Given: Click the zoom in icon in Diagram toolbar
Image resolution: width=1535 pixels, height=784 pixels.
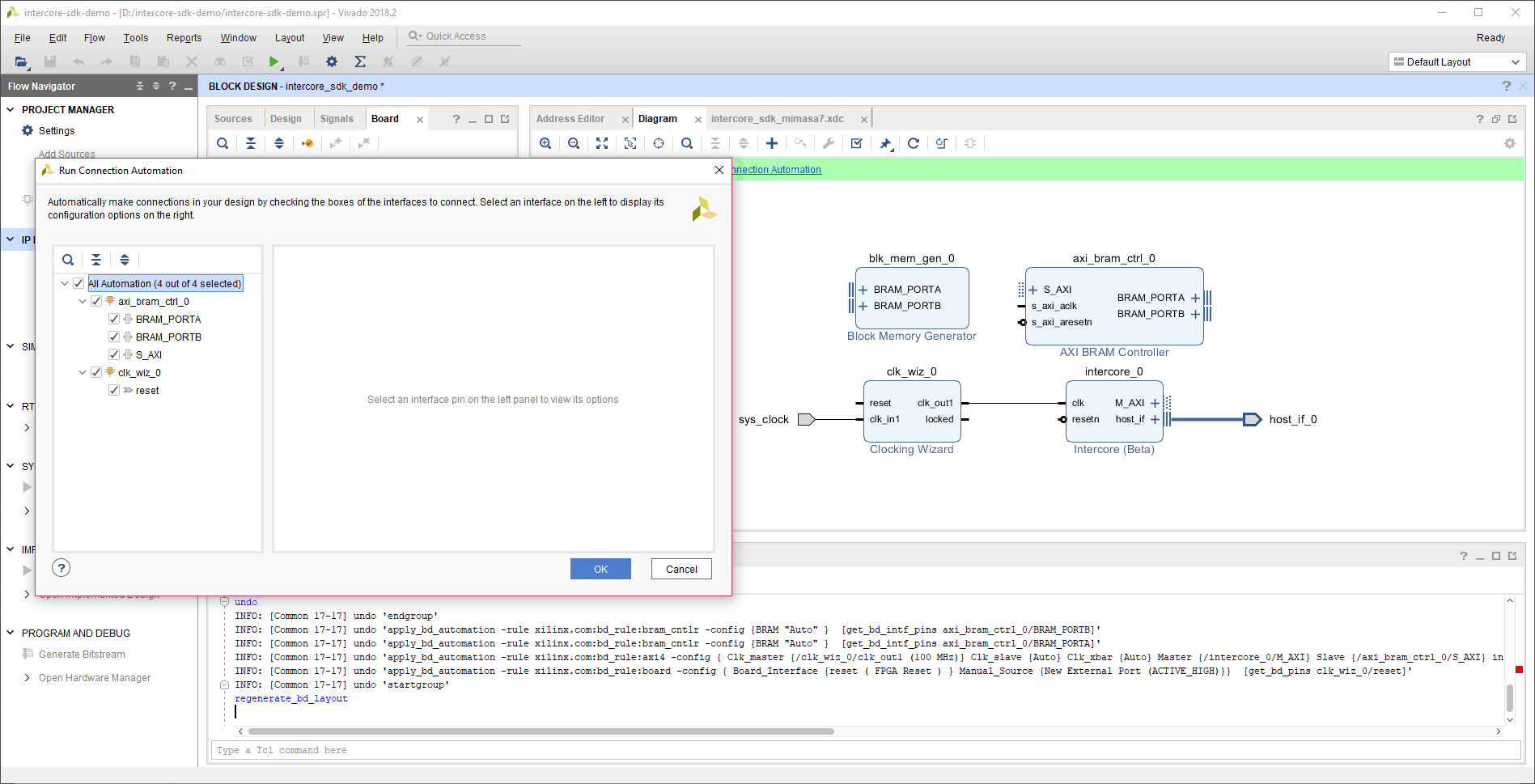Looking at the screenshot, I should 545,143.
